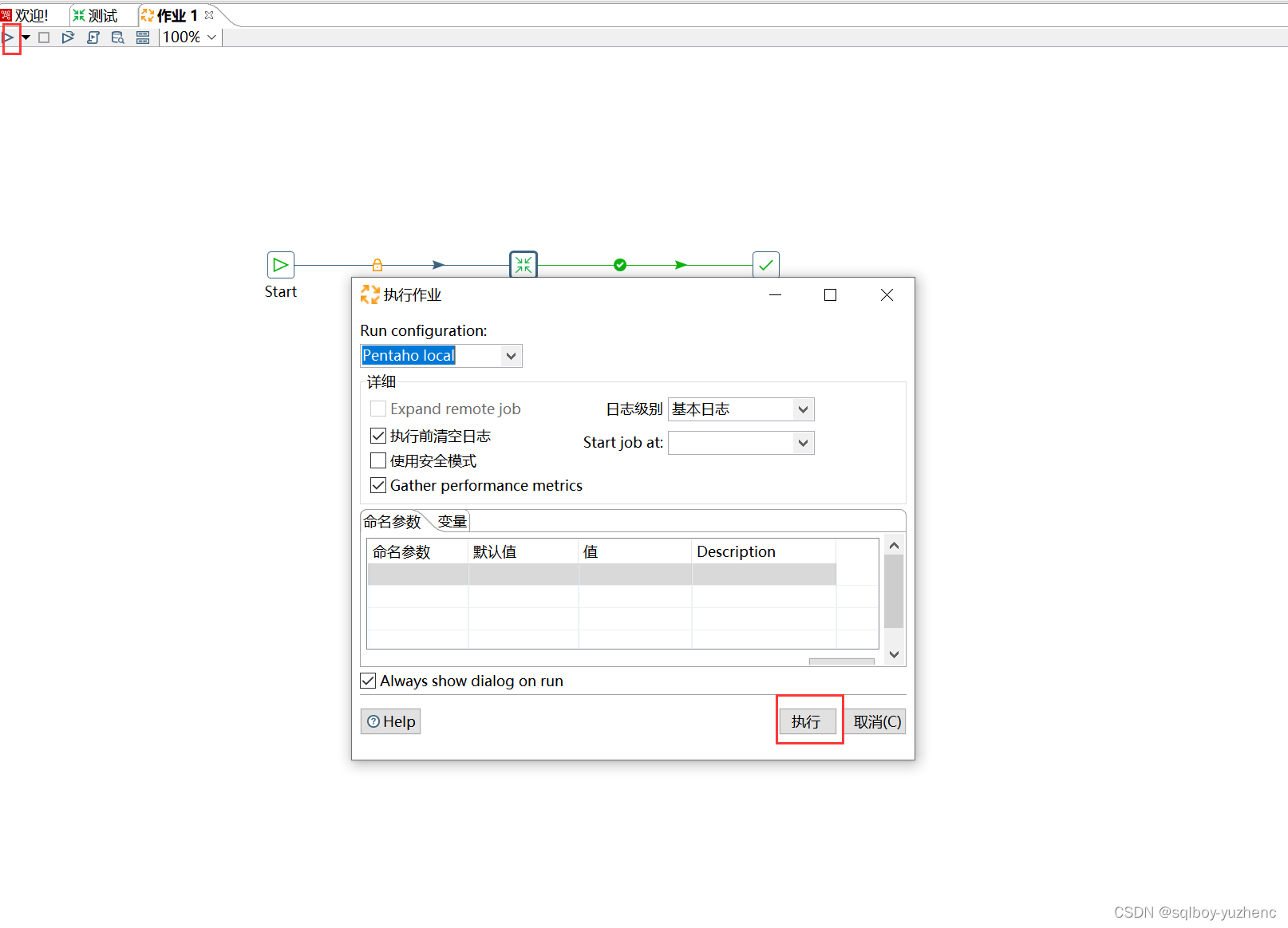Click the 取消(C) cancel button
Viewport: 1288px width, 928px height.
tap(876, 721)
